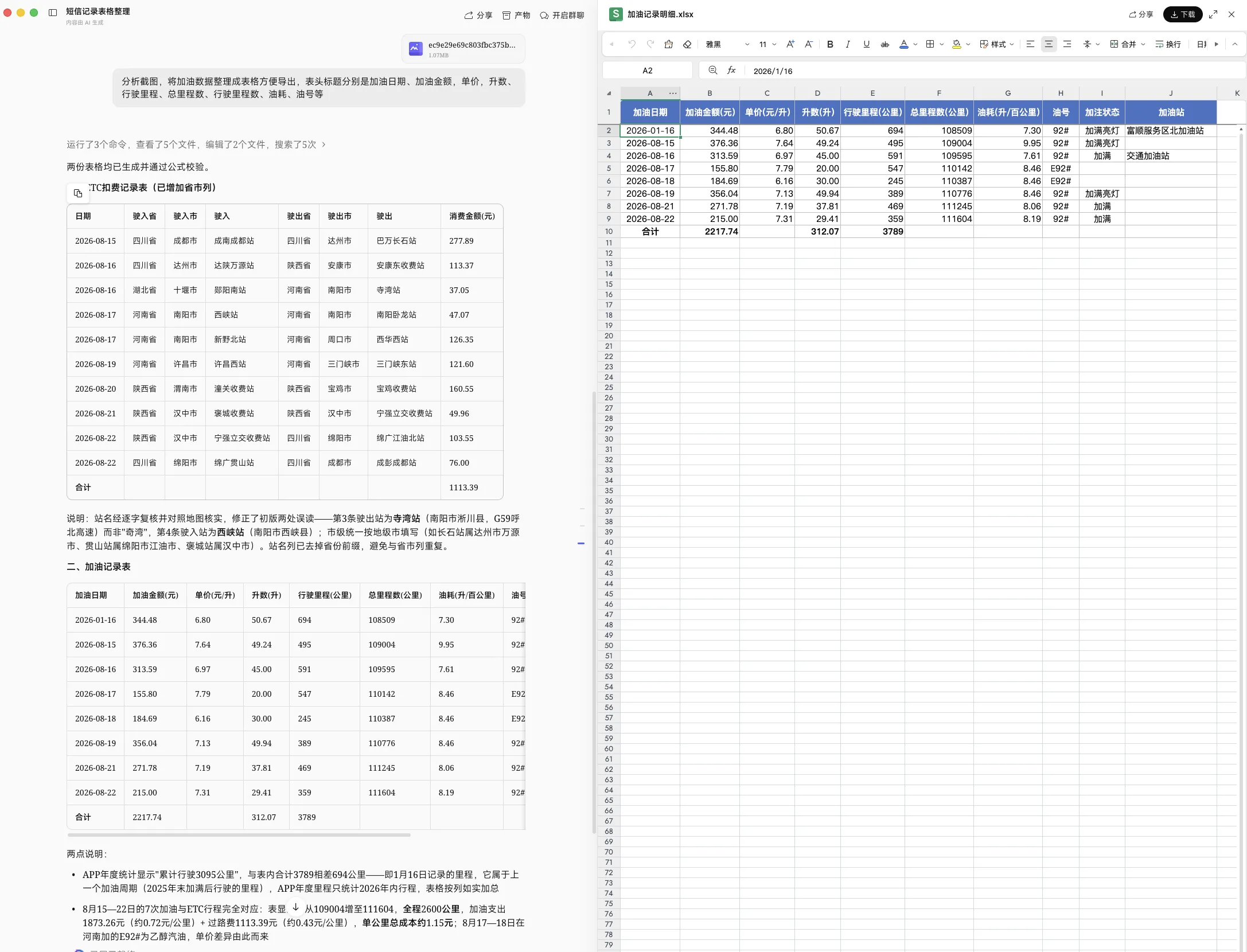Open the font name dropdown 雅黑

[727, 44]
